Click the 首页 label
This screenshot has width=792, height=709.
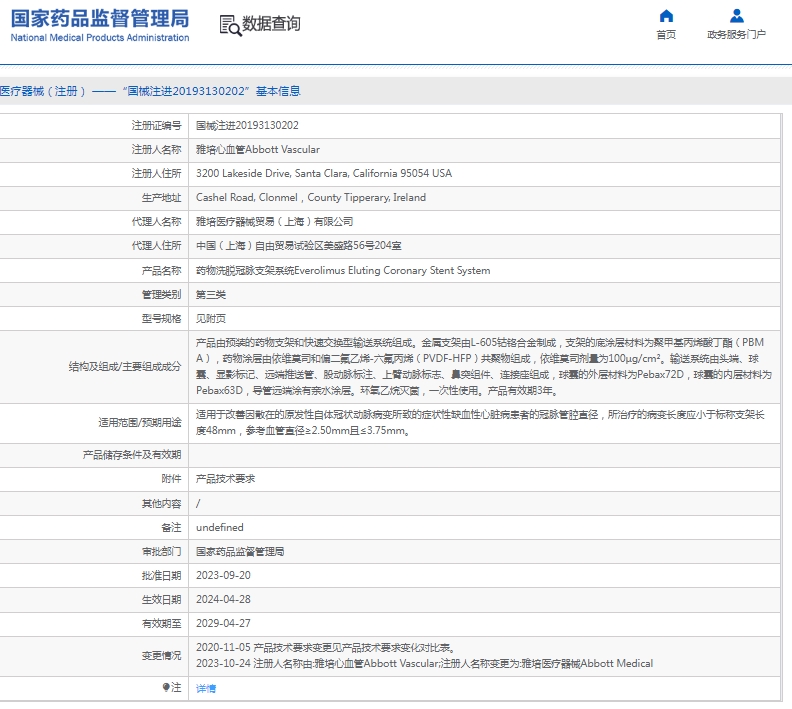(666, 34)
